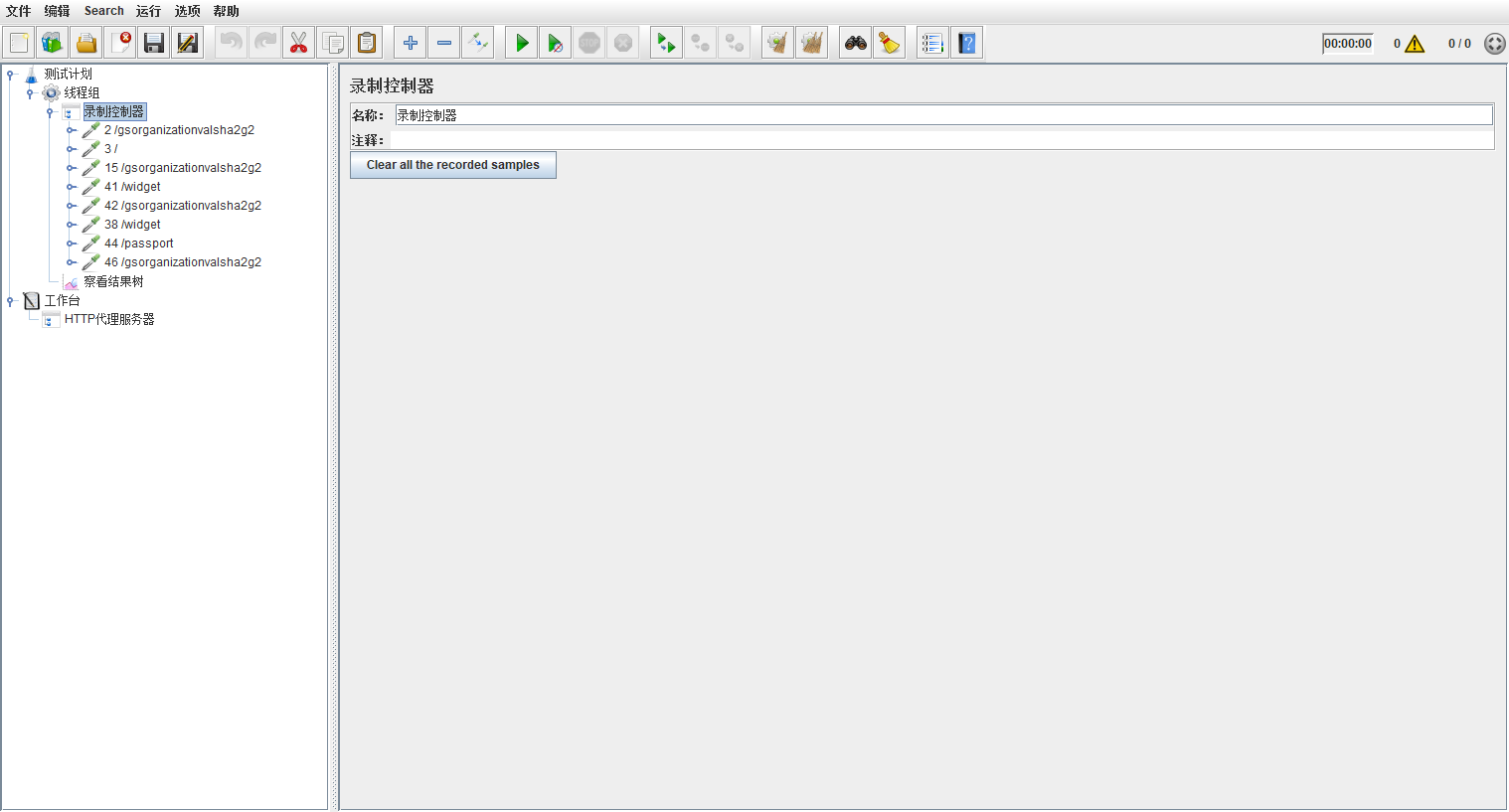Start the test without pauses

point(556,42)
